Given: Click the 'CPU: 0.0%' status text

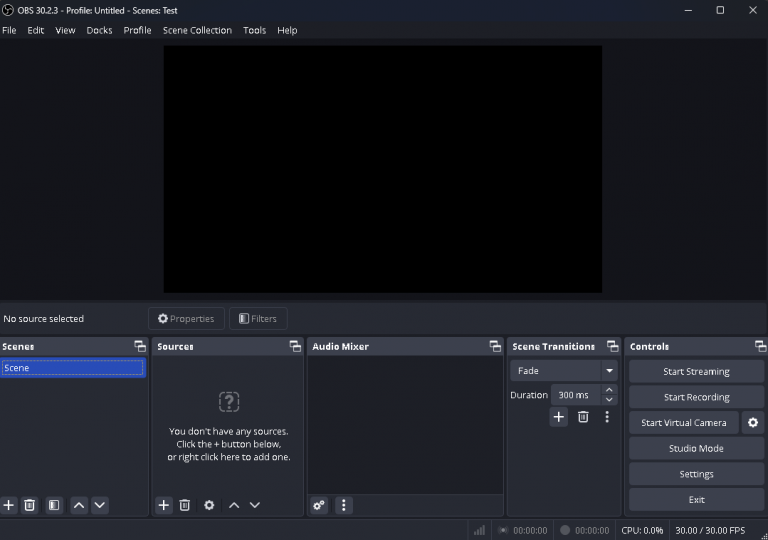Looking at the screenshot, I should coord(642,530).
